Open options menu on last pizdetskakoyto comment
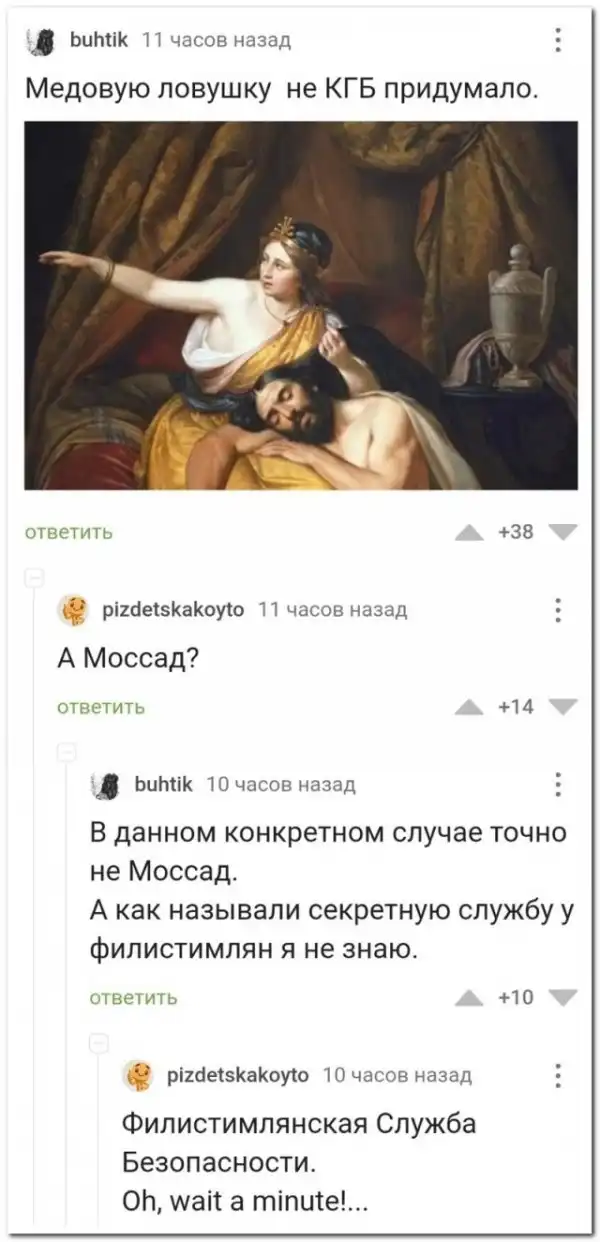This screenshot has width=600, height=1242. click(557, 1075)
